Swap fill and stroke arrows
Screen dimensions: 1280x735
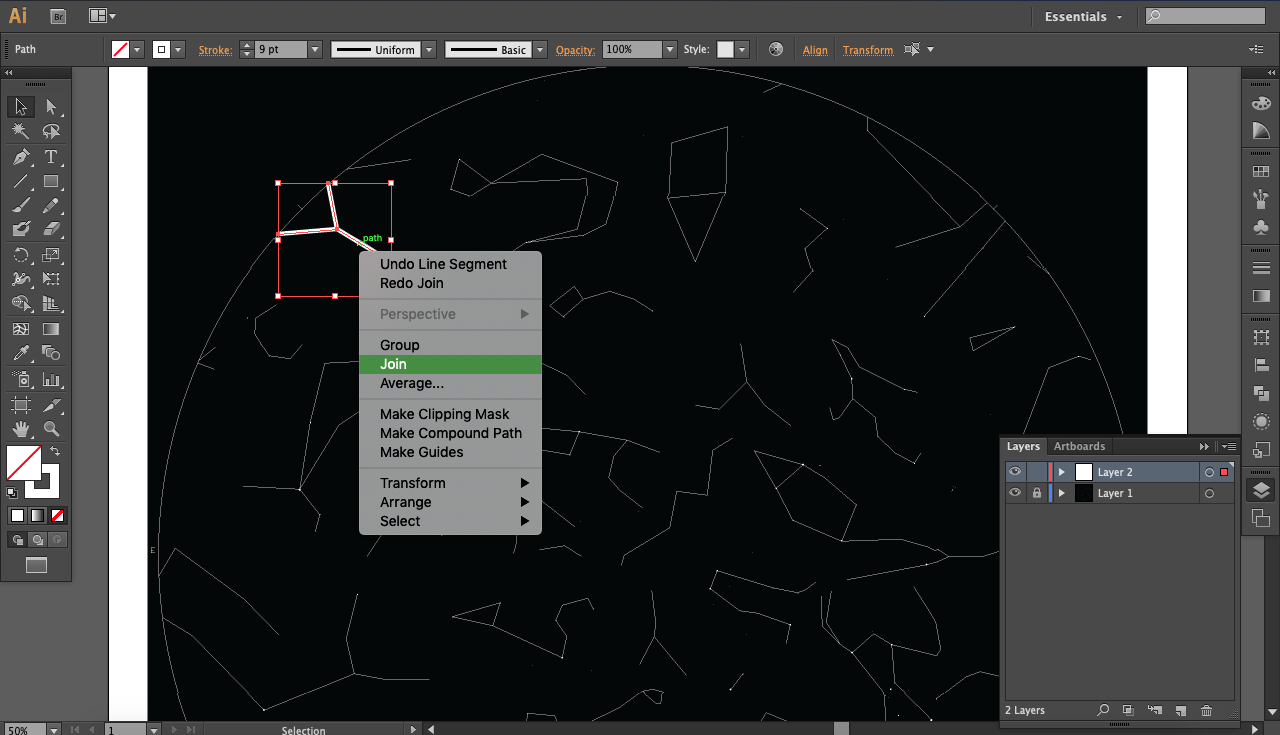click(56, 452)
